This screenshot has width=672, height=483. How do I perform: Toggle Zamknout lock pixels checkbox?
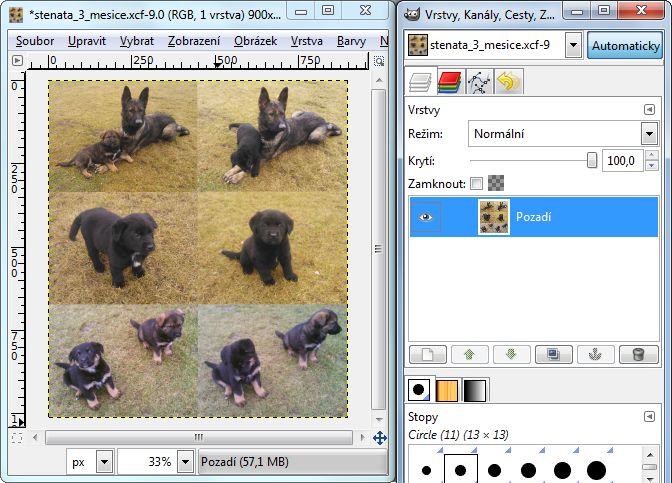pos(476,184)
